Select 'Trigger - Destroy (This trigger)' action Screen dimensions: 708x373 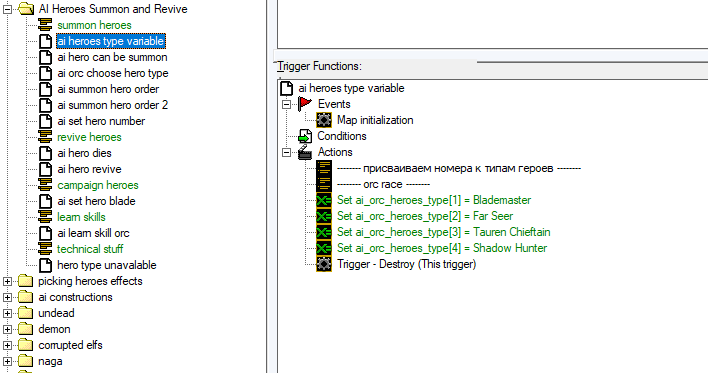coord(406,264)
